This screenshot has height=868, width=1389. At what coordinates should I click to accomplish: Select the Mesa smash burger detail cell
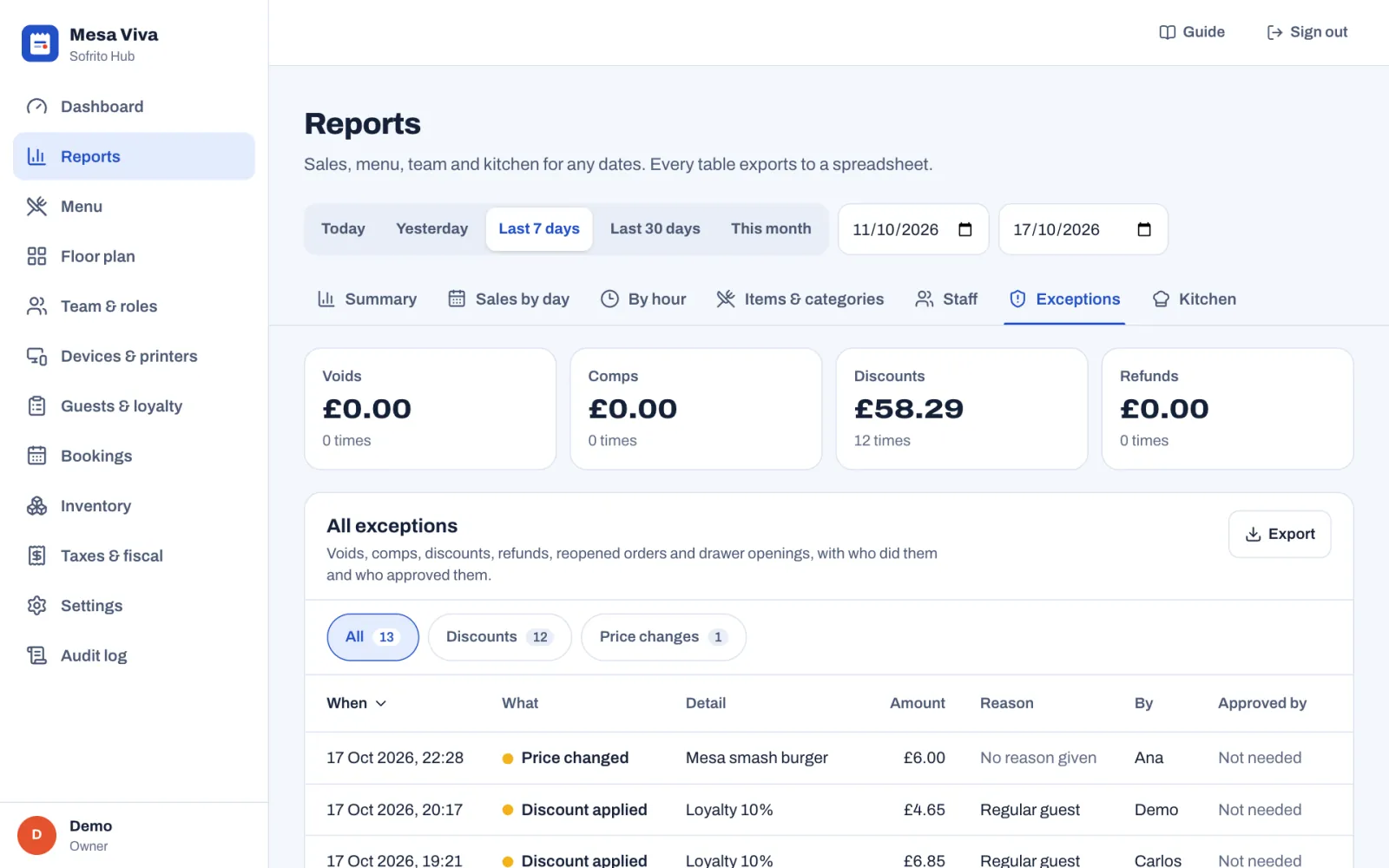757,758
